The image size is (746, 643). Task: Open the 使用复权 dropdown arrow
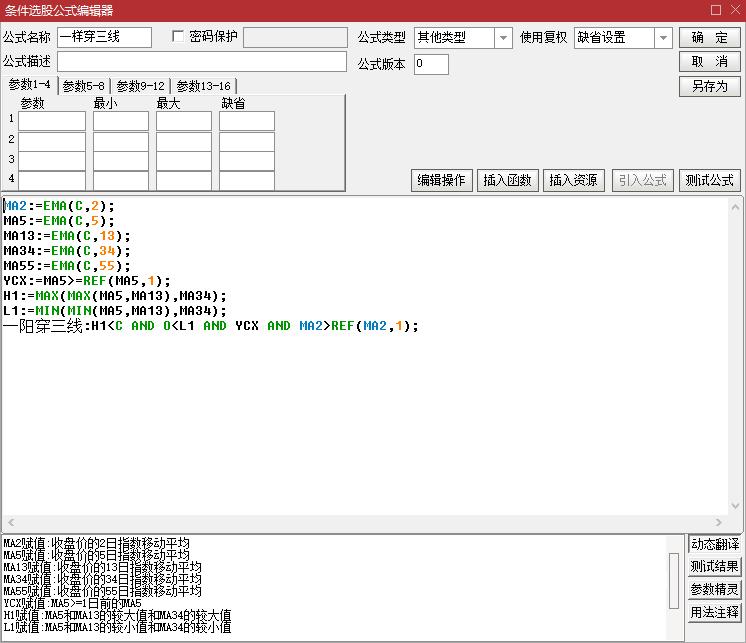pos(663,38)
